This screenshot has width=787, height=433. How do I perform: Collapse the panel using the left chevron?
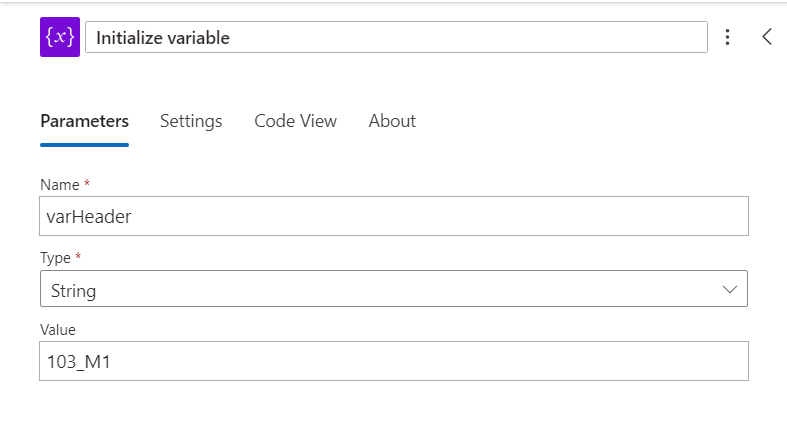(767, 37)
